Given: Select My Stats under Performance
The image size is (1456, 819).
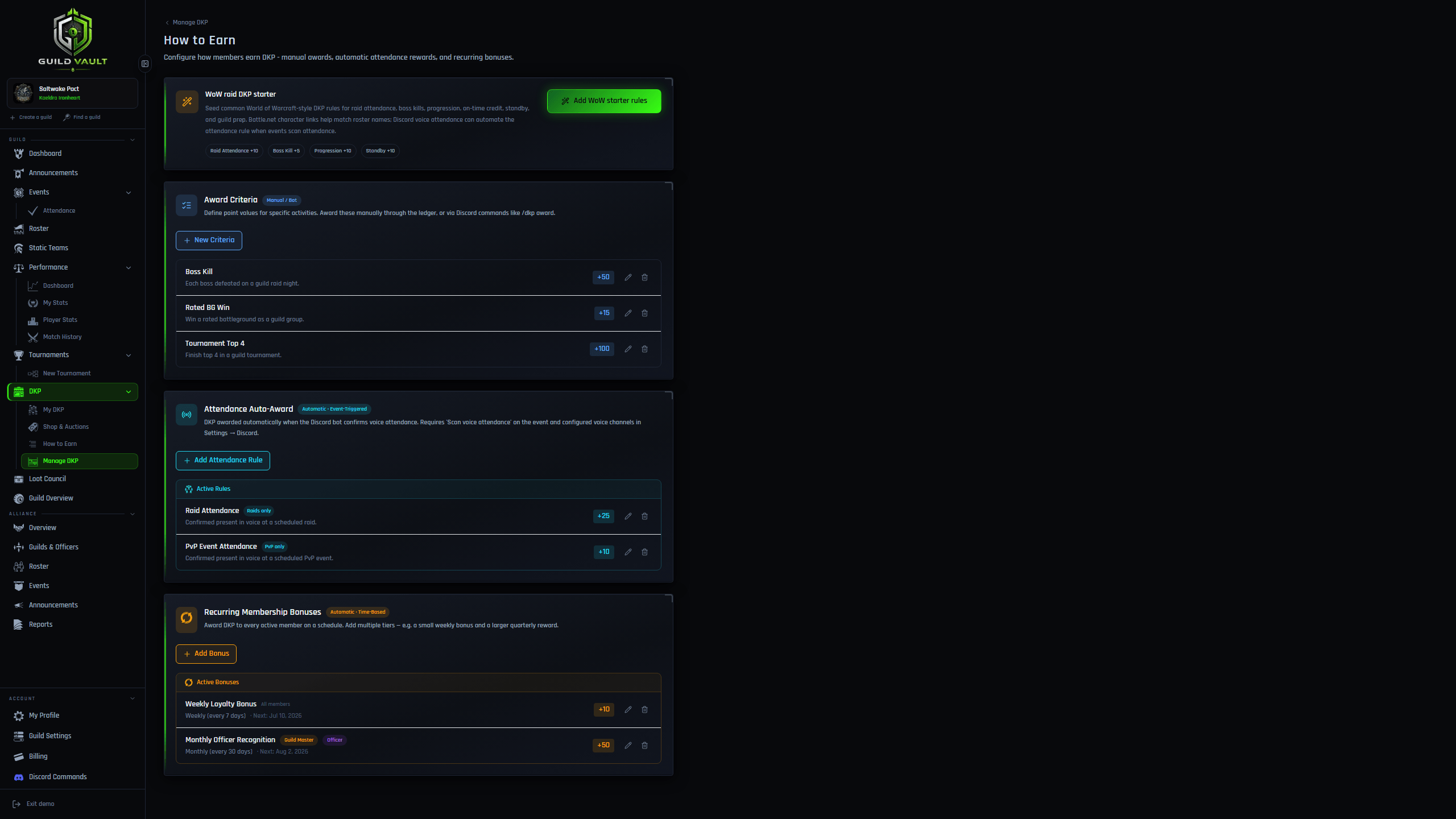Looking at the screenshot, I should tap(80, 303).
